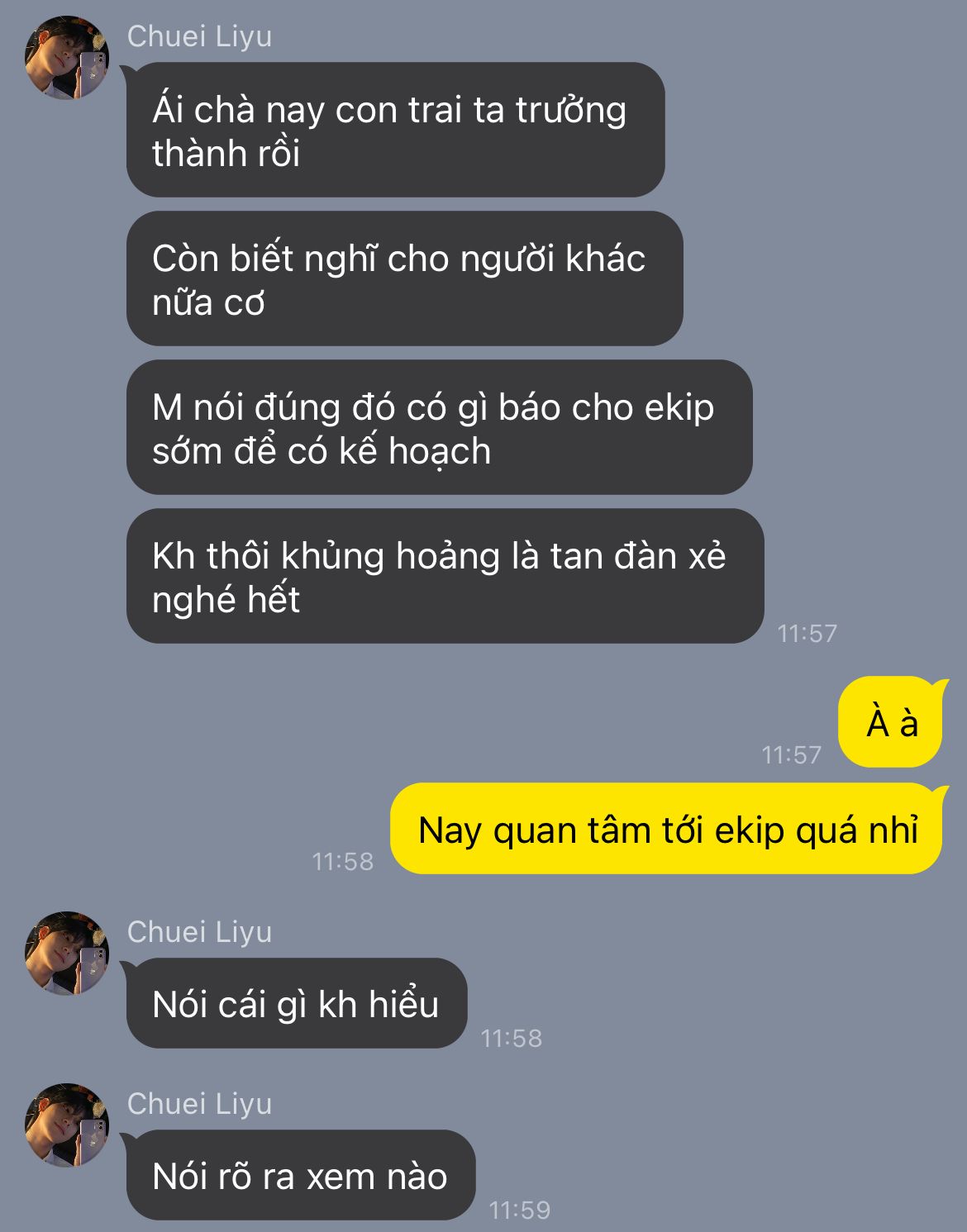
Task: Tap Chuei Liyu's top profile avatar
Action: tap(67, 57)
